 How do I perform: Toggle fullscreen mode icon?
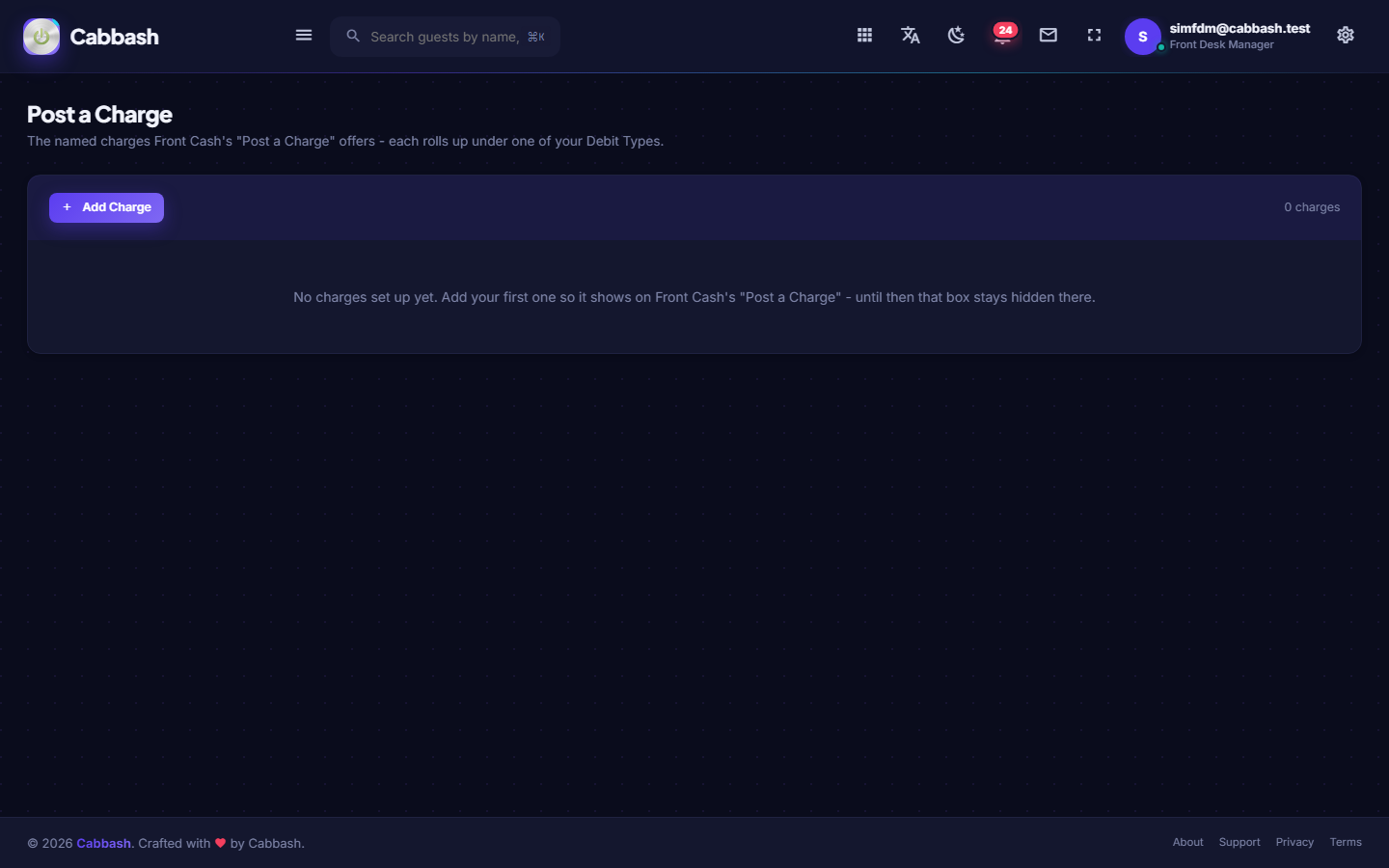click(1094, 36)
